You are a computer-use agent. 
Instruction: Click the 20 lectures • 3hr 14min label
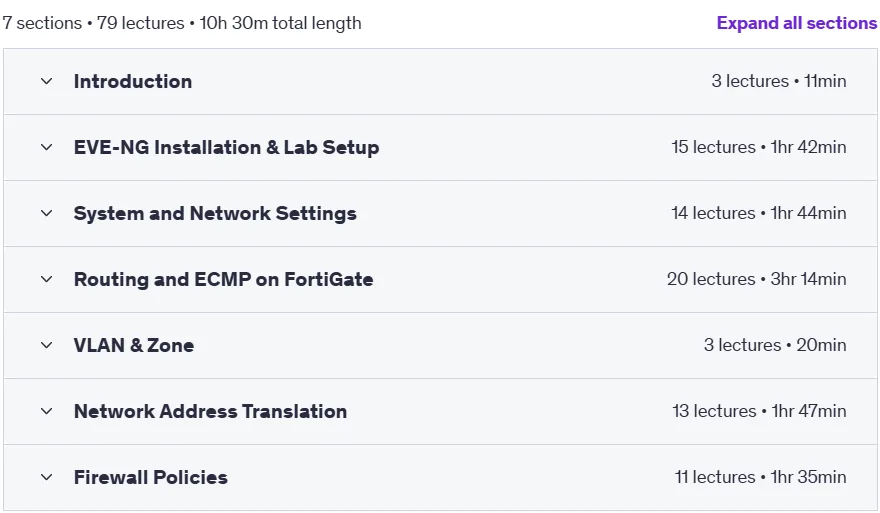tap(757, 279)
